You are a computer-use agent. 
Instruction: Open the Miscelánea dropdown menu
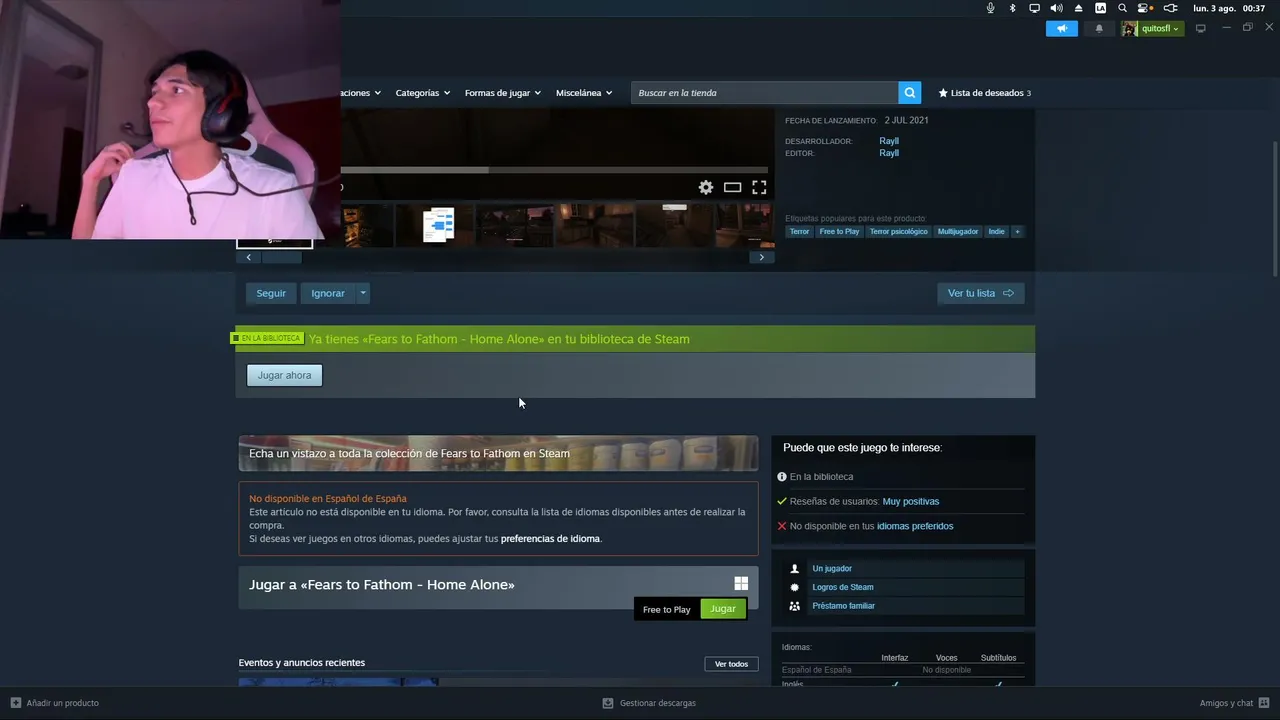tap(584, 93)
